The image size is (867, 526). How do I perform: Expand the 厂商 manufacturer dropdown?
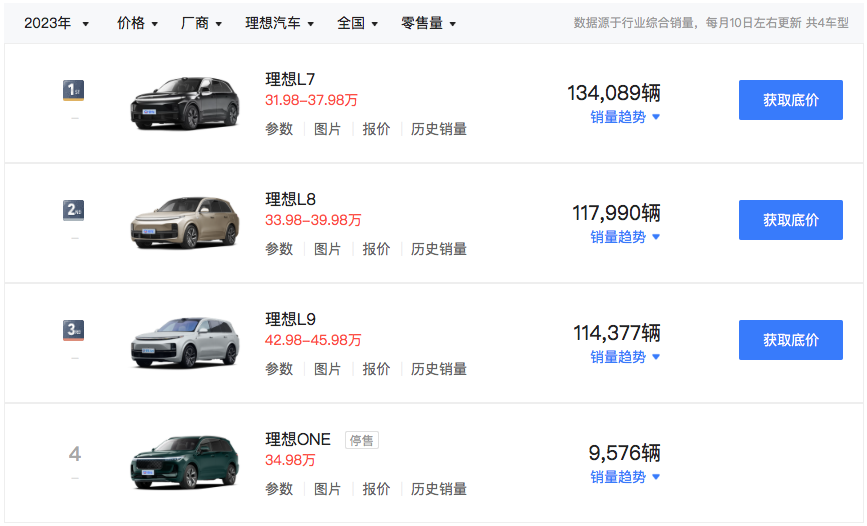coord(202,23)
